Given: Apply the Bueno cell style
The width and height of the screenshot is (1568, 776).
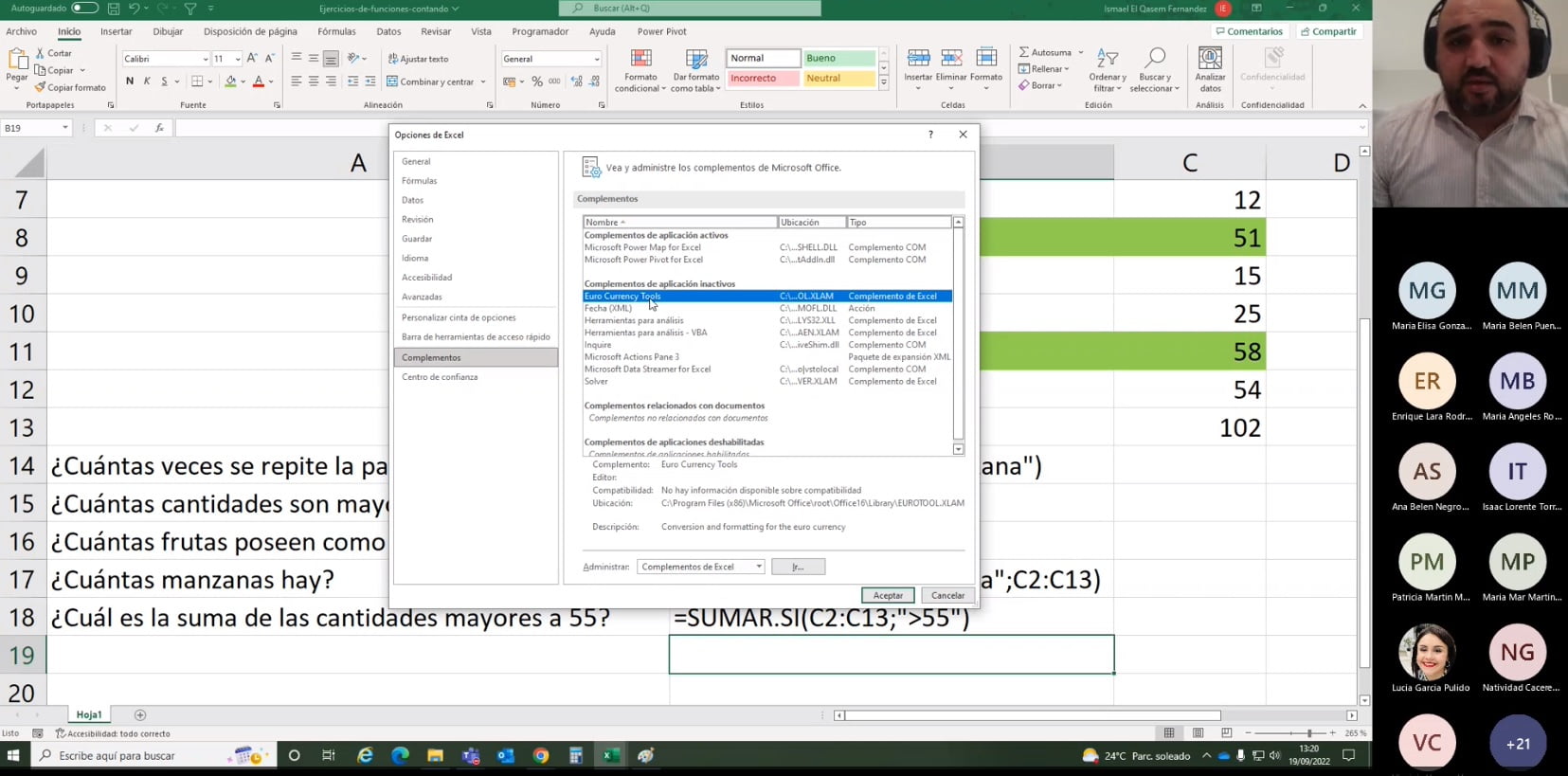Looking at the screenshot, I should coord(838,58).
